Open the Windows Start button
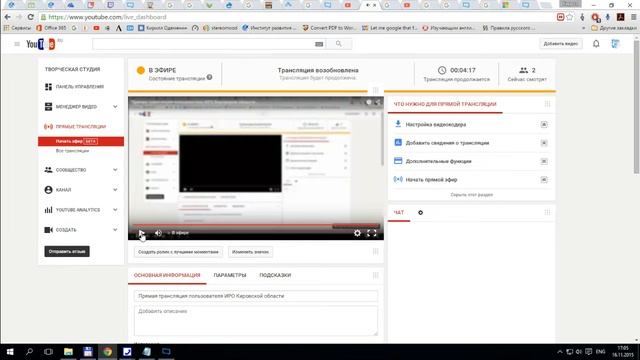This screenshot has width=640, height=360. point(10,351)
